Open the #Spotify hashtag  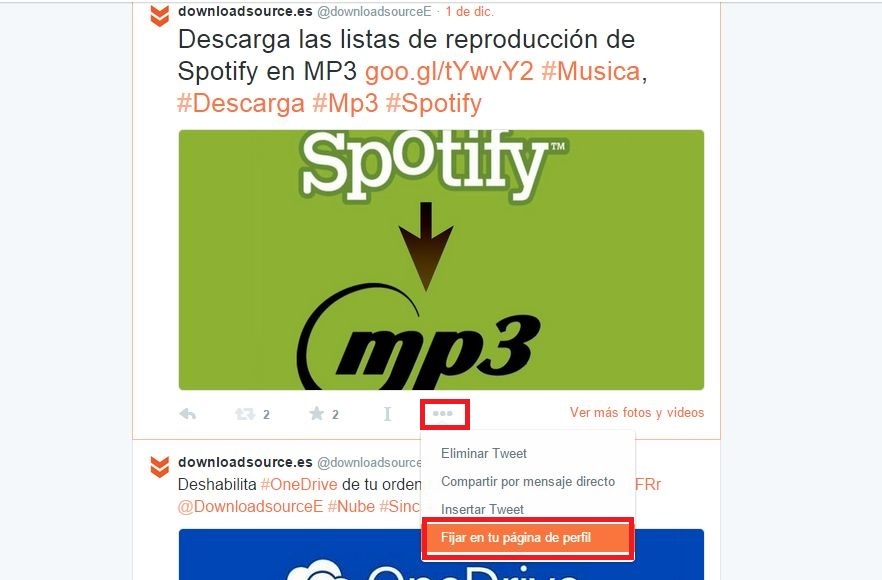434,104
